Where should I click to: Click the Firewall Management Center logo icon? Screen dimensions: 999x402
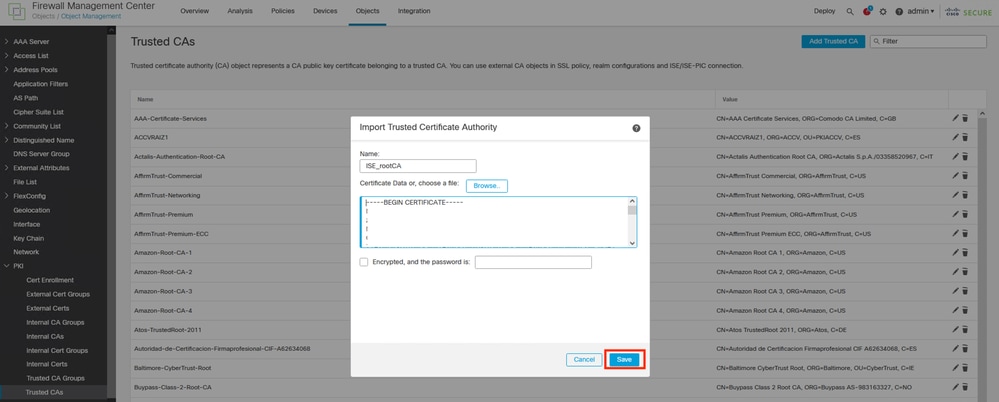pyautogui.click(x=15, y=11)
